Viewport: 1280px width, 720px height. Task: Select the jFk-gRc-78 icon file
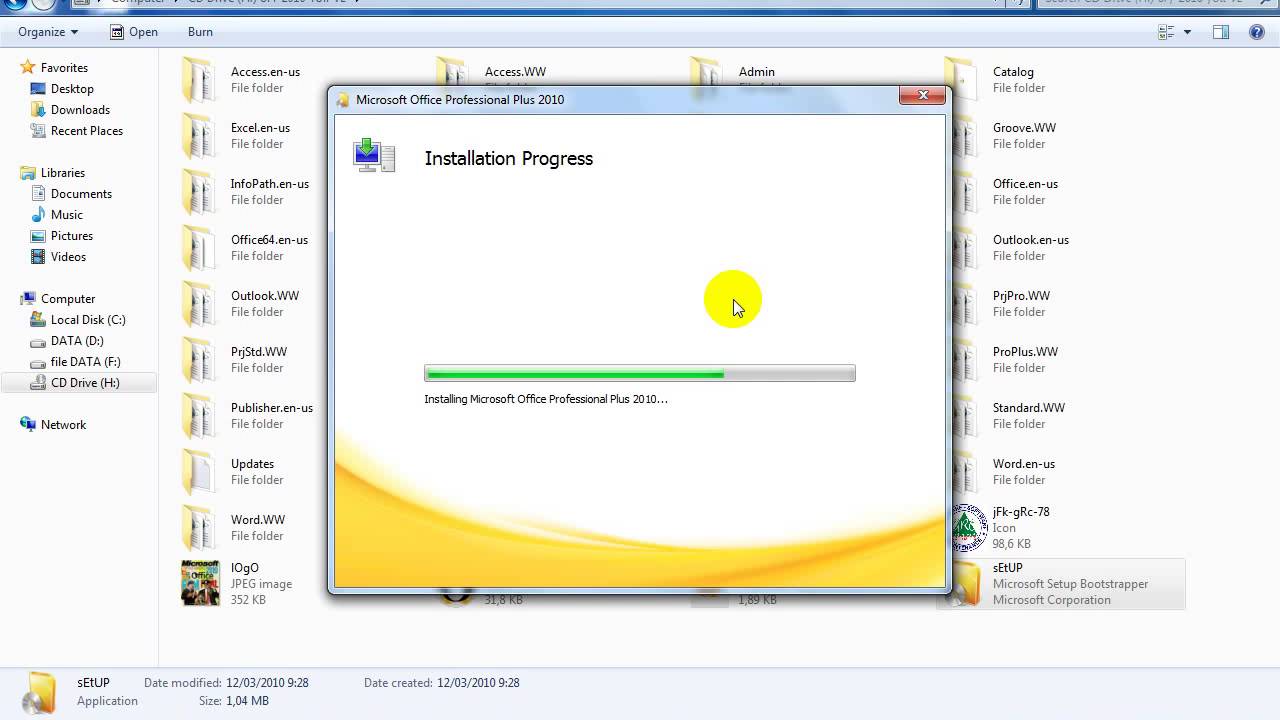coord(968,528)
